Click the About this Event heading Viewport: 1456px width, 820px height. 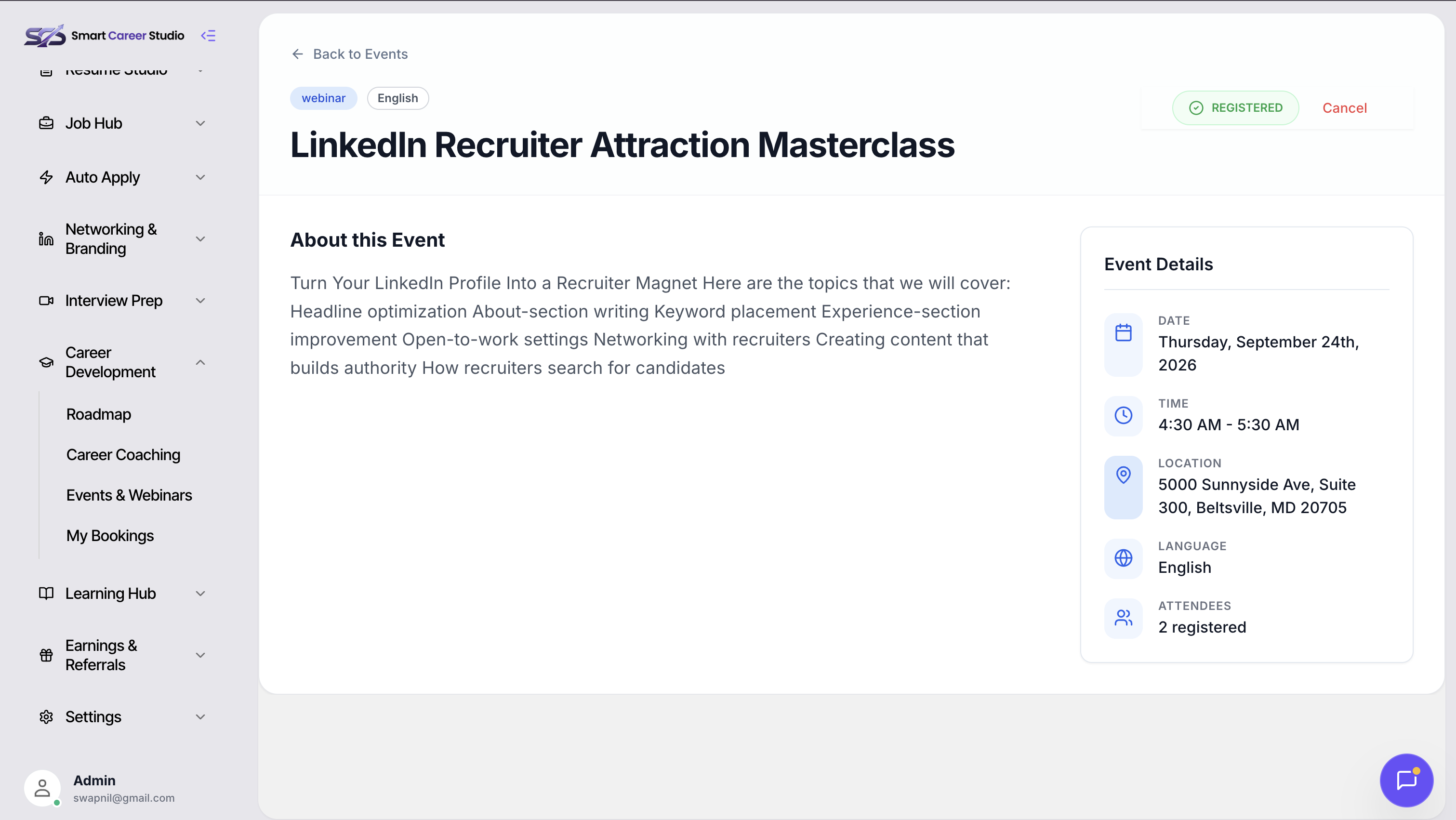tap(368, 240)
